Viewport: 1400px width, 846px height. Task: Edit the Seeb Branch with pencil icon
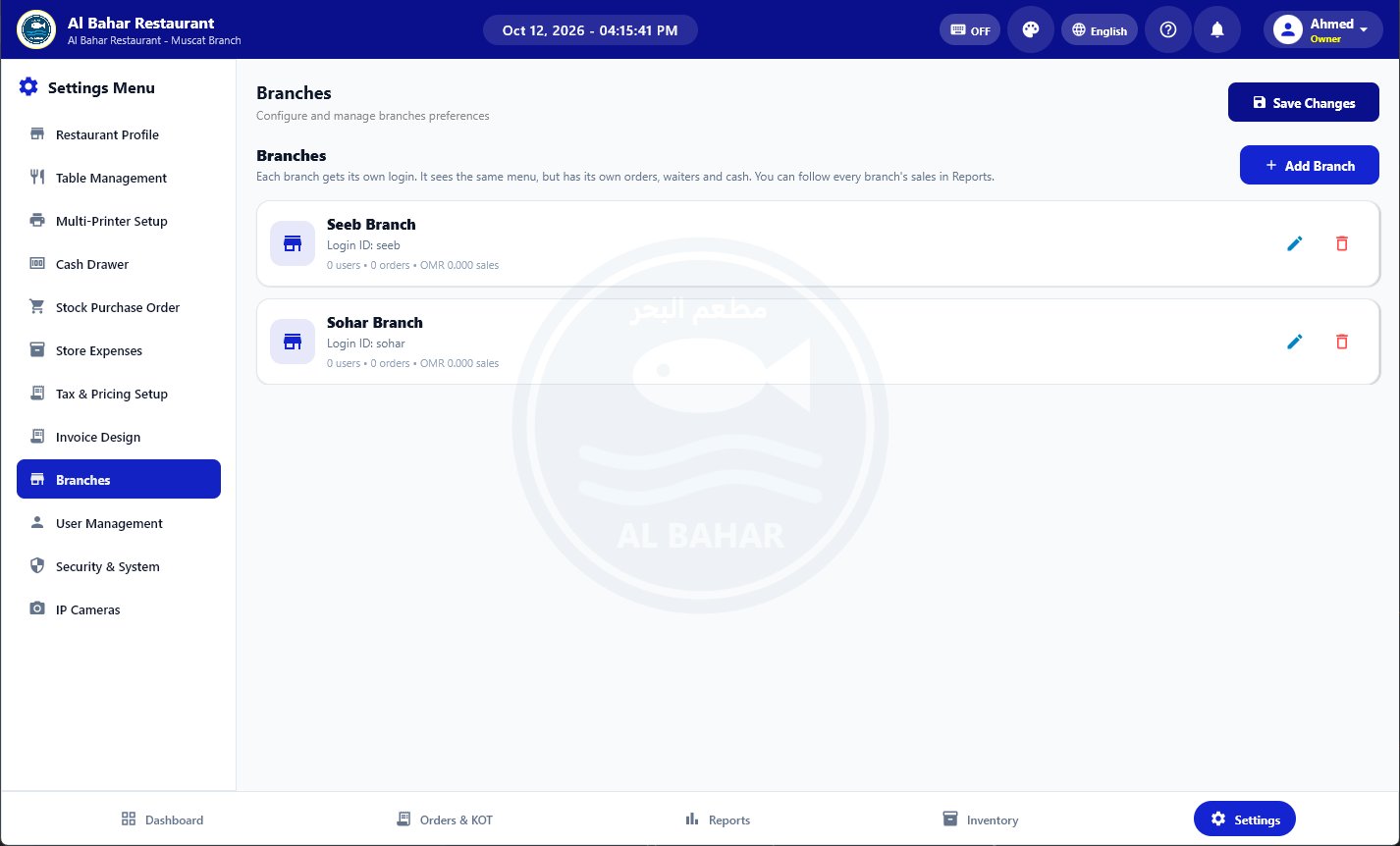tap(1295, 243)
